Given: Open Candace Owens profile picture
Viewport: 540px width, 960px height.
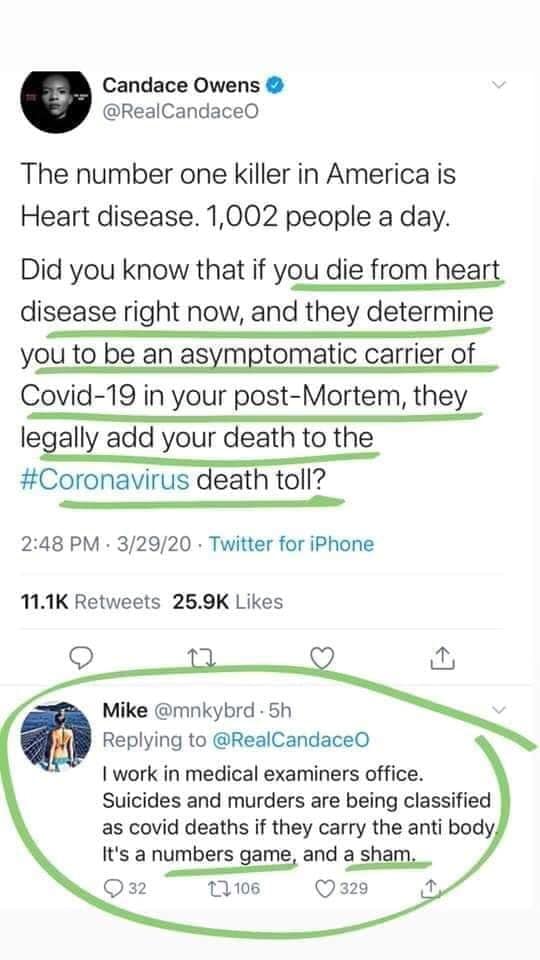Looking at the screenshot, I should click(56, 102).
